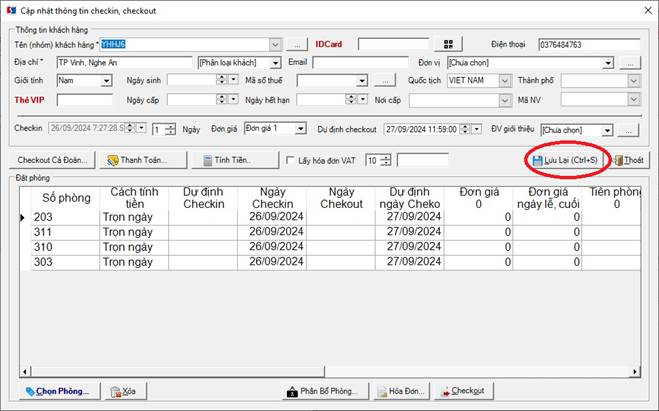The width and height of the screenshot is (659, 411).
Task: Click the number of days stepper
Action: (x=170, y=129)
